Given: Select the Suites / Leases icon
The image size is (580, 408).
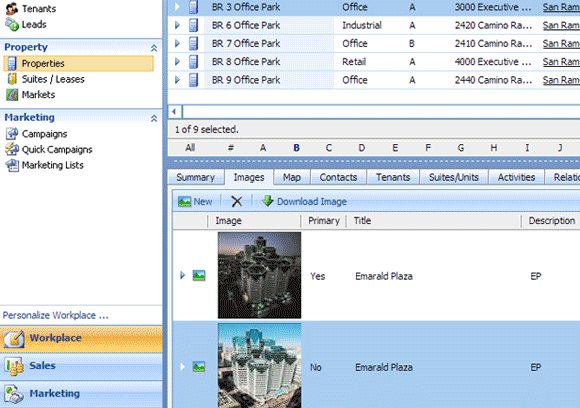Looking at the screenshot, I should pos(12,79).
